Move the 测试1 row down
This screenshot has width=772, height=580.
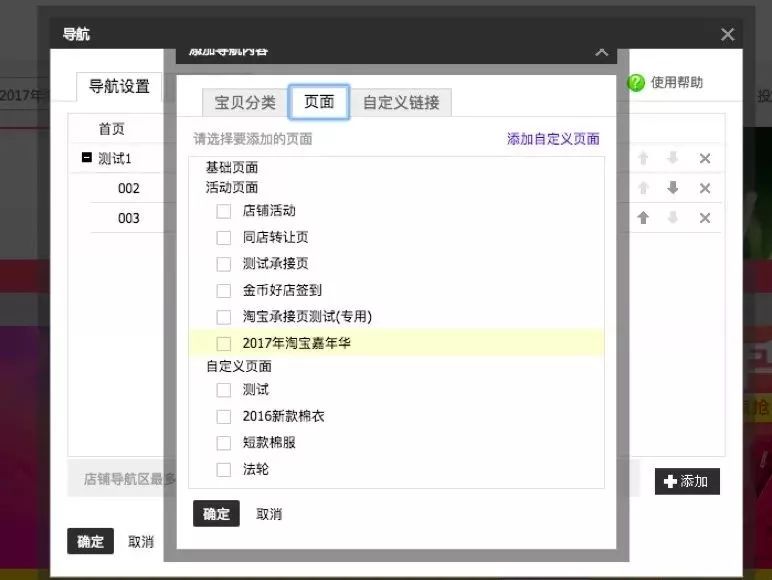(x=673, y=158)
